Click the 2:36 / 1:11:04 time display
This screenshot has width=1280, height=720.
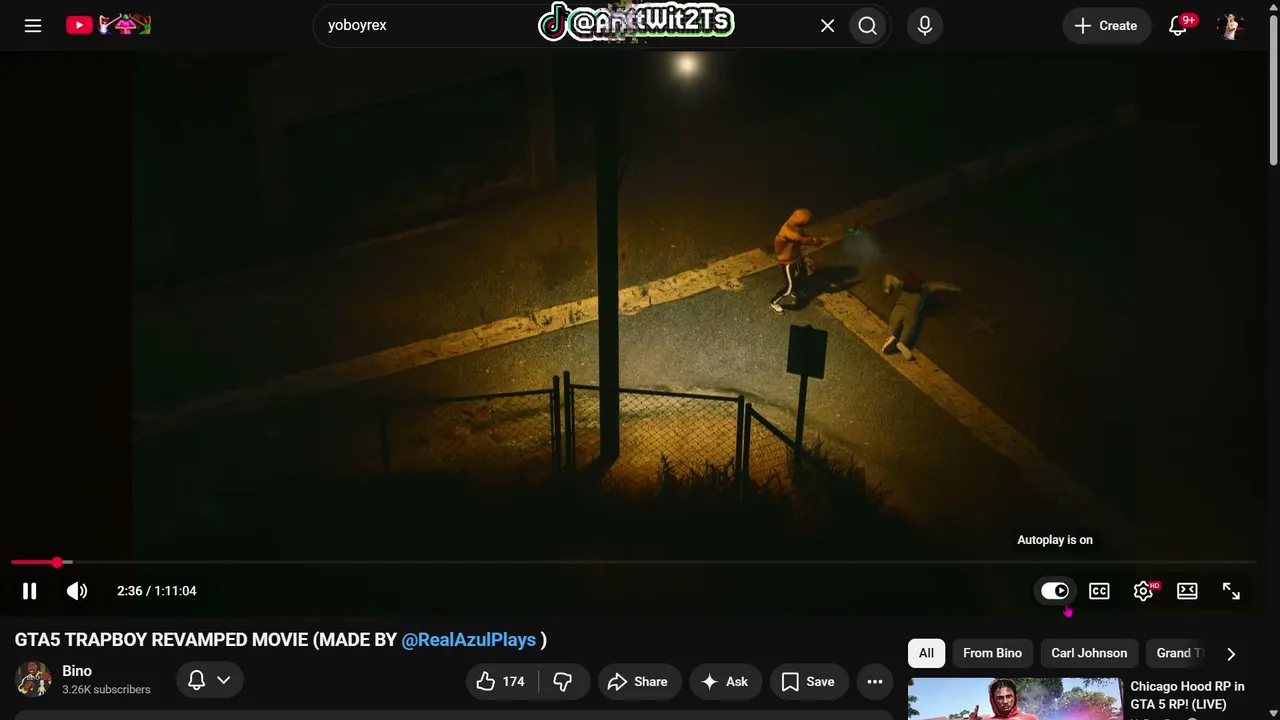[157, 591]
